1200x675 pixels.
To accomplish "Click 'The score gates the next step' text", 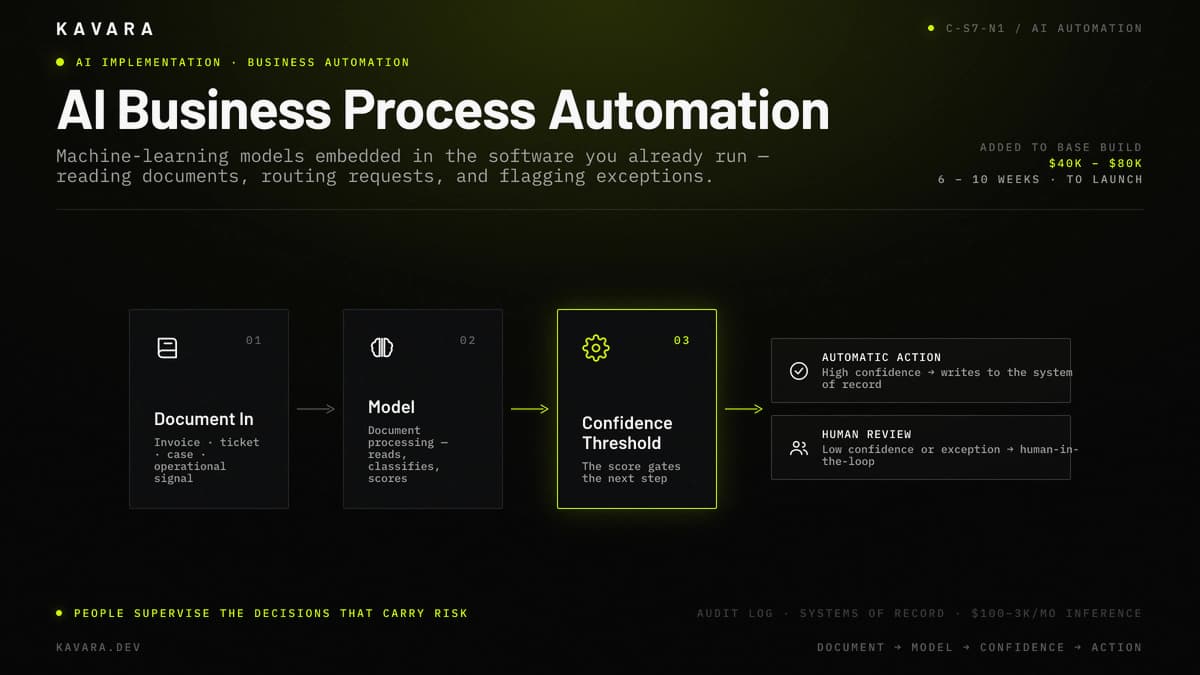I will point(631,472).
